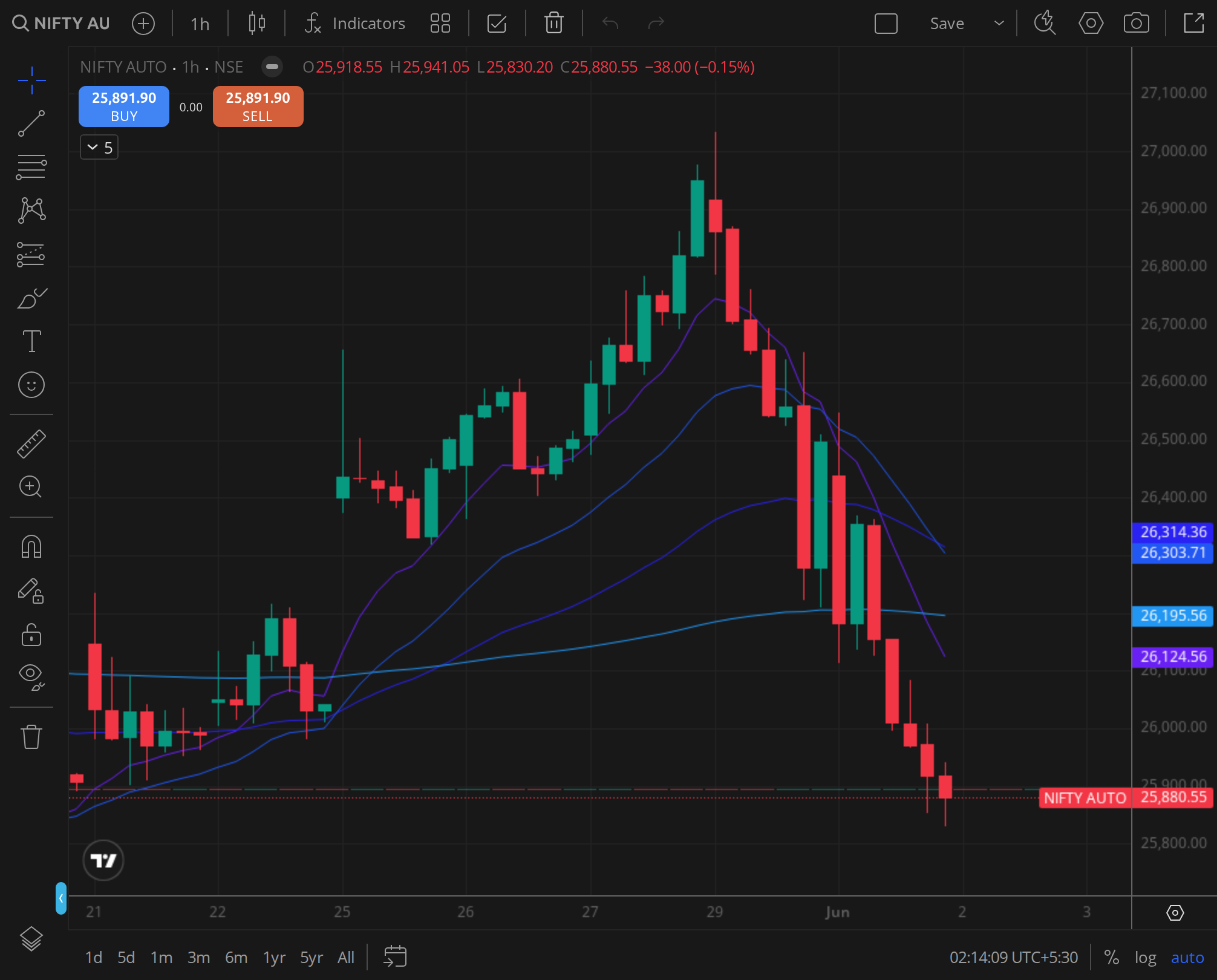Change the candlestick chart style
The width and height of the screenshot is (1217, 980).
click(257, 24)
